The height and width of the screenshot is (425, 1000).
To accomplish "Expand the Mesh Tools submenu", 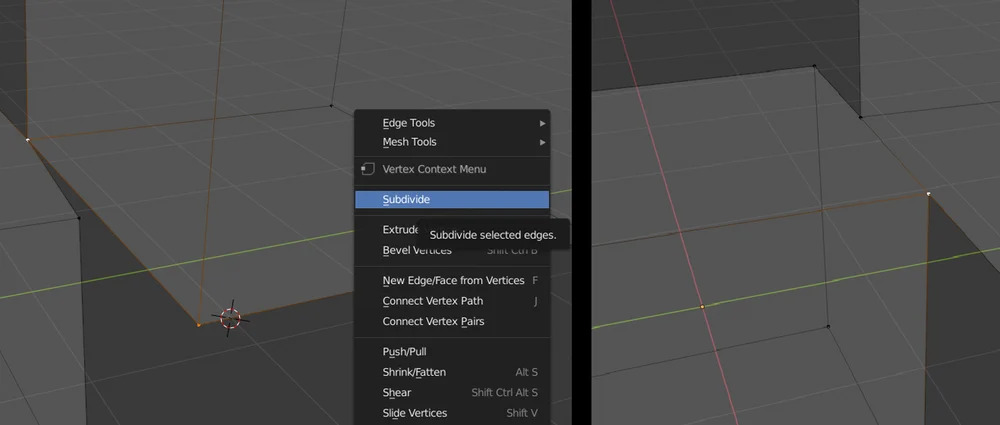I will coord(452,142).
